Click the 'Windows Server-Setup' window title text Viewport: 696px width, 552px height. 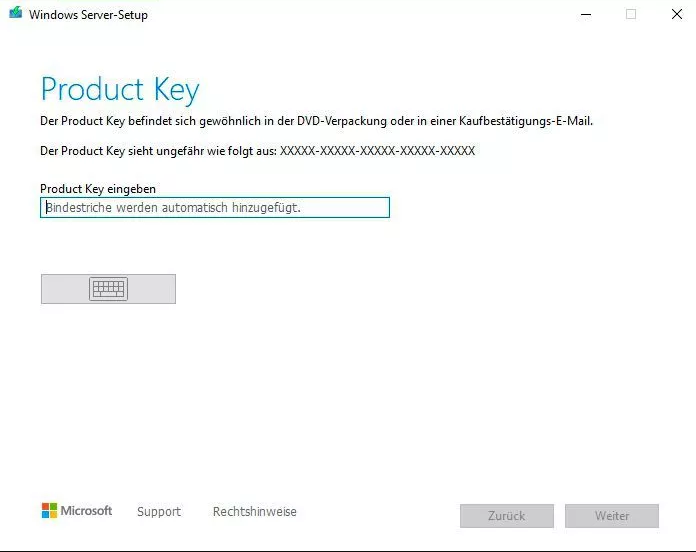click(88, 15)
